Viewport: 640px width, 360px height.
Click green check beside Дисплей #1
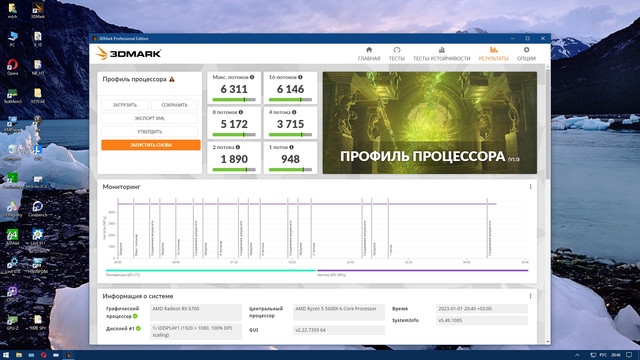coord(138,328)
